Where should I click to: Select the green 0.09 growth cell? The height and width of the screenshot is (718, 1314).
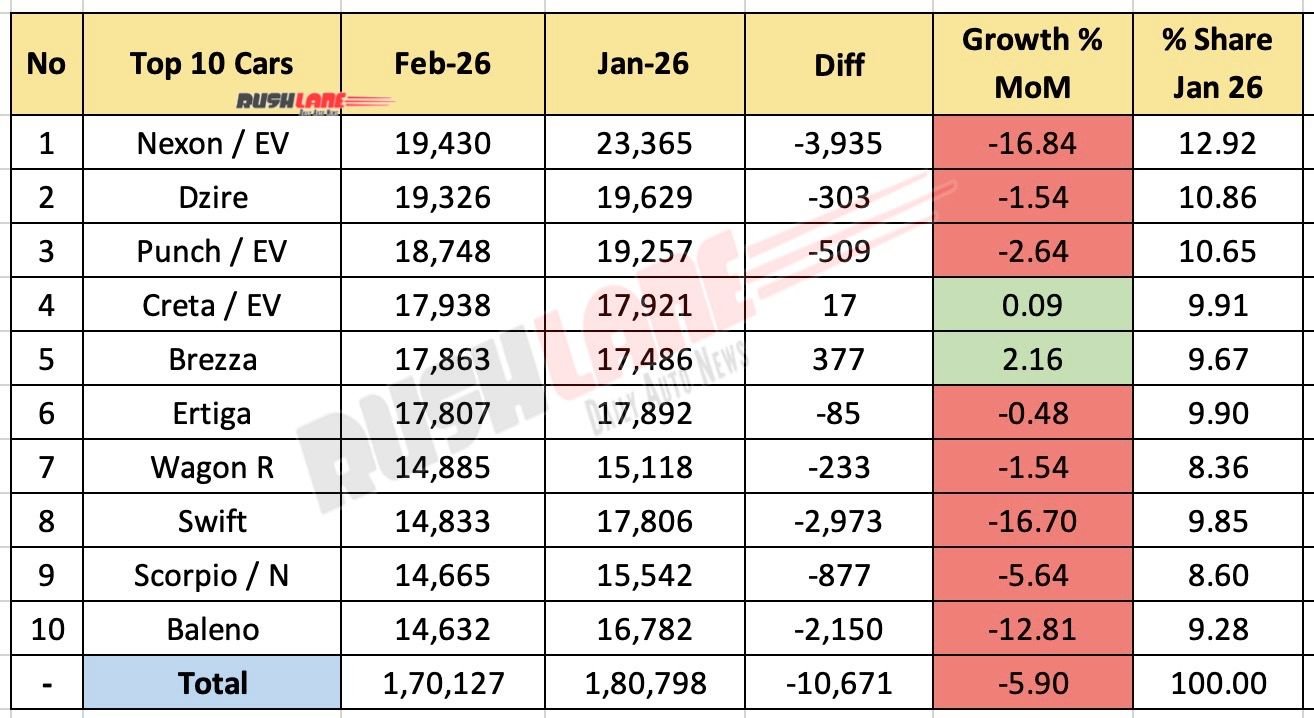point(1032,305)
